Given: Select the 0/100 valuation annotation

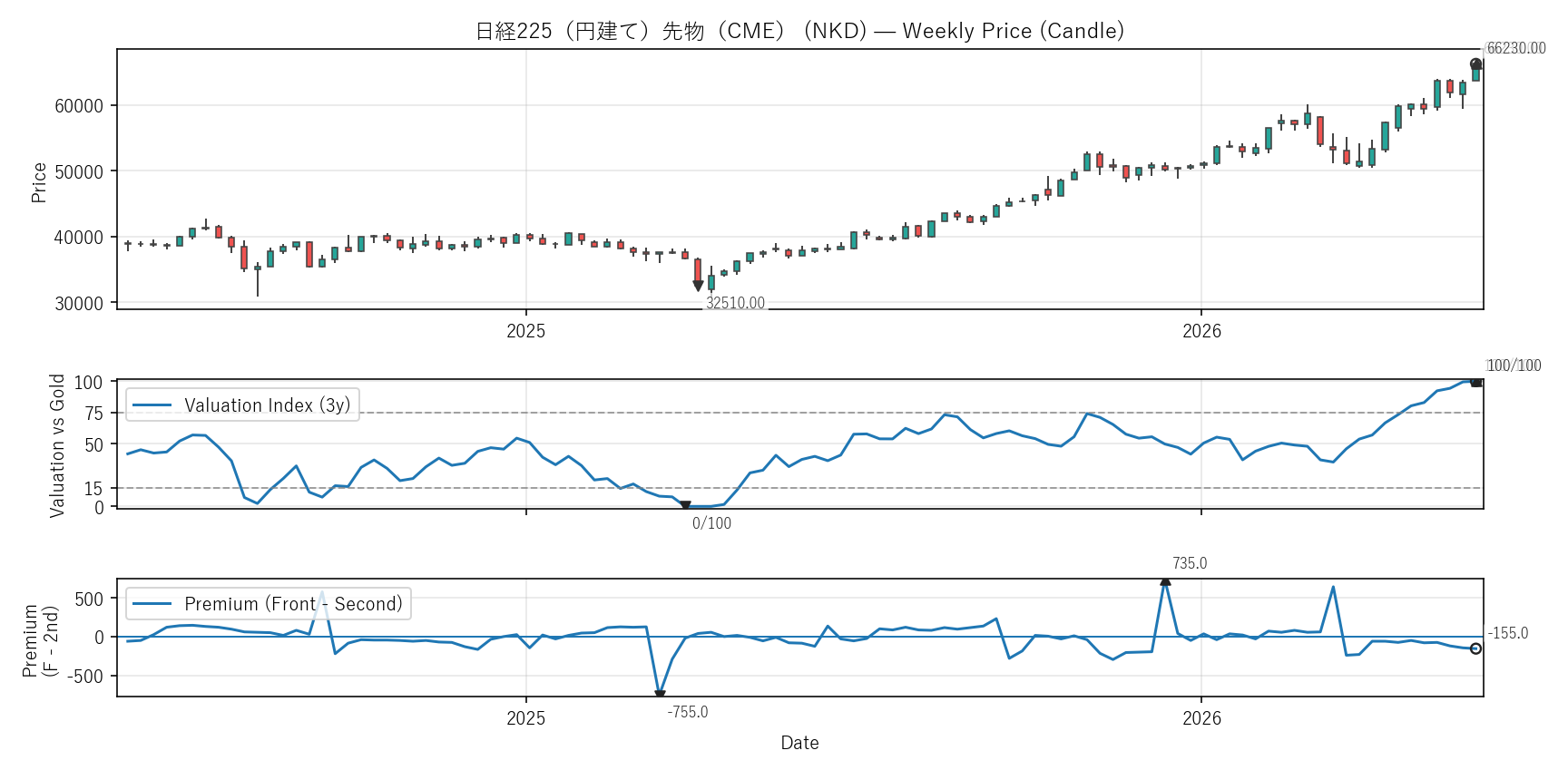Looking at the screenshot, I should coord(711,523).
